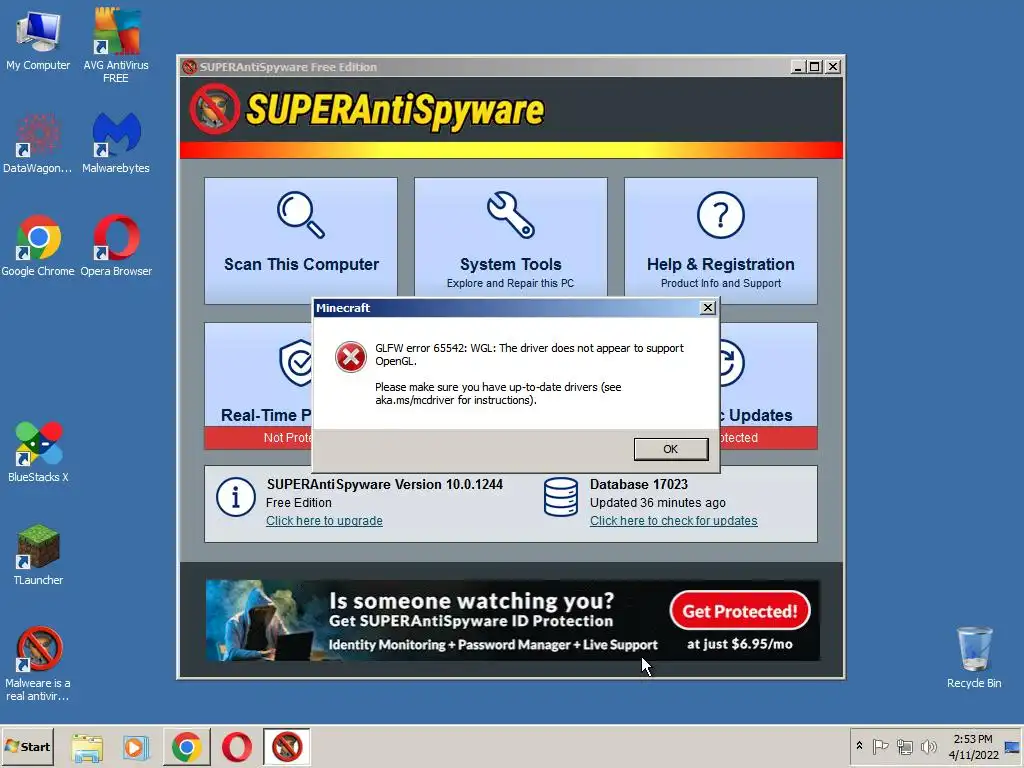Image resolution: width=1024 pixels, height=768 pixels.
Task: Click the Start button
Action: 27,746
